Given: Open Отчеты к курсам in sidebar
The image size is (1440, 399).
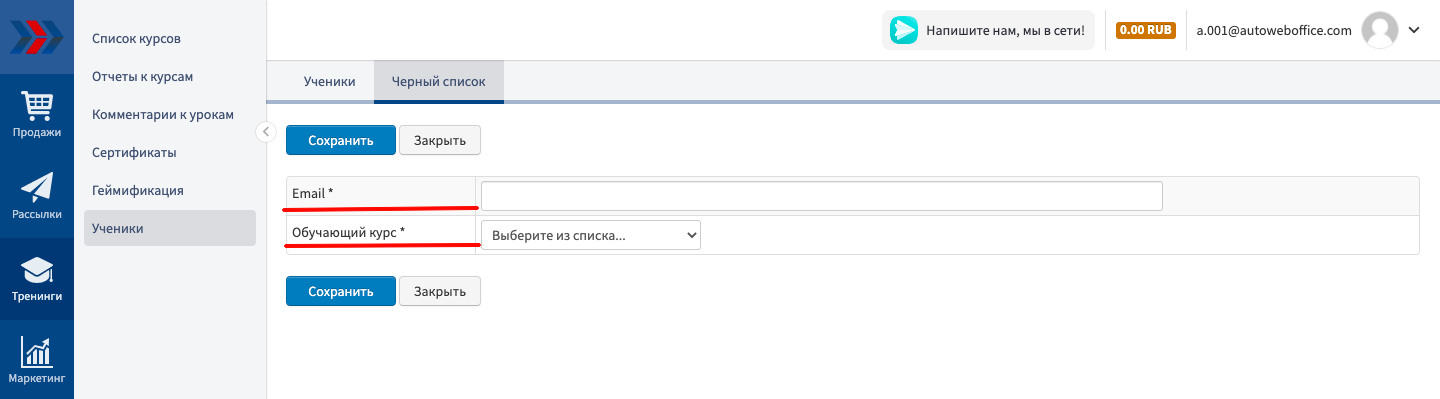Looking at the screenshot, I should tap(142, 77).
